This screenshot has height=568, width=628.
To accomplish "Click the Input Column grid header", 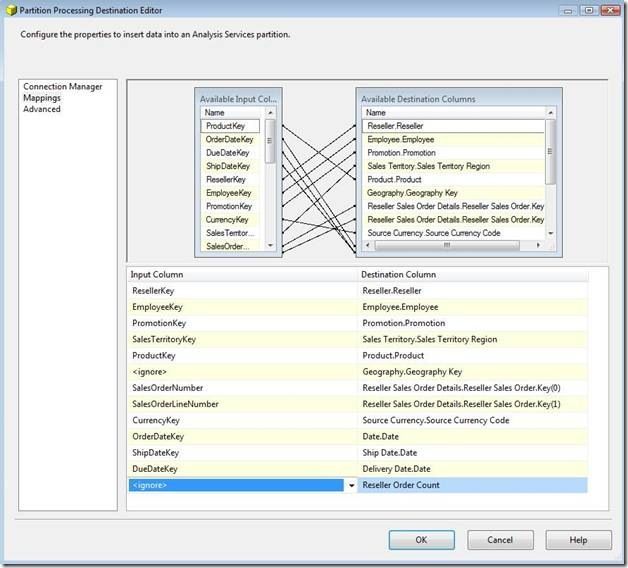I will [x=243, y=275].
